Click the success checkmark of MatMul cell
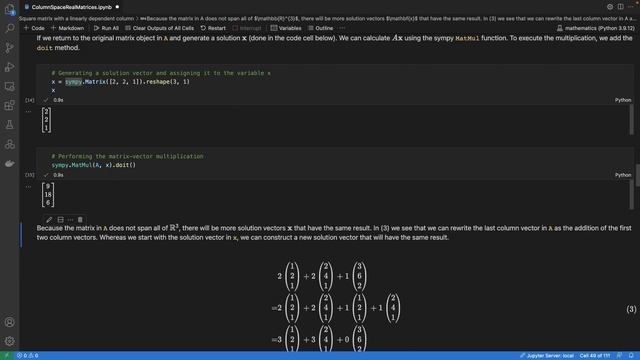640x360 pixels. click(46, 175)
